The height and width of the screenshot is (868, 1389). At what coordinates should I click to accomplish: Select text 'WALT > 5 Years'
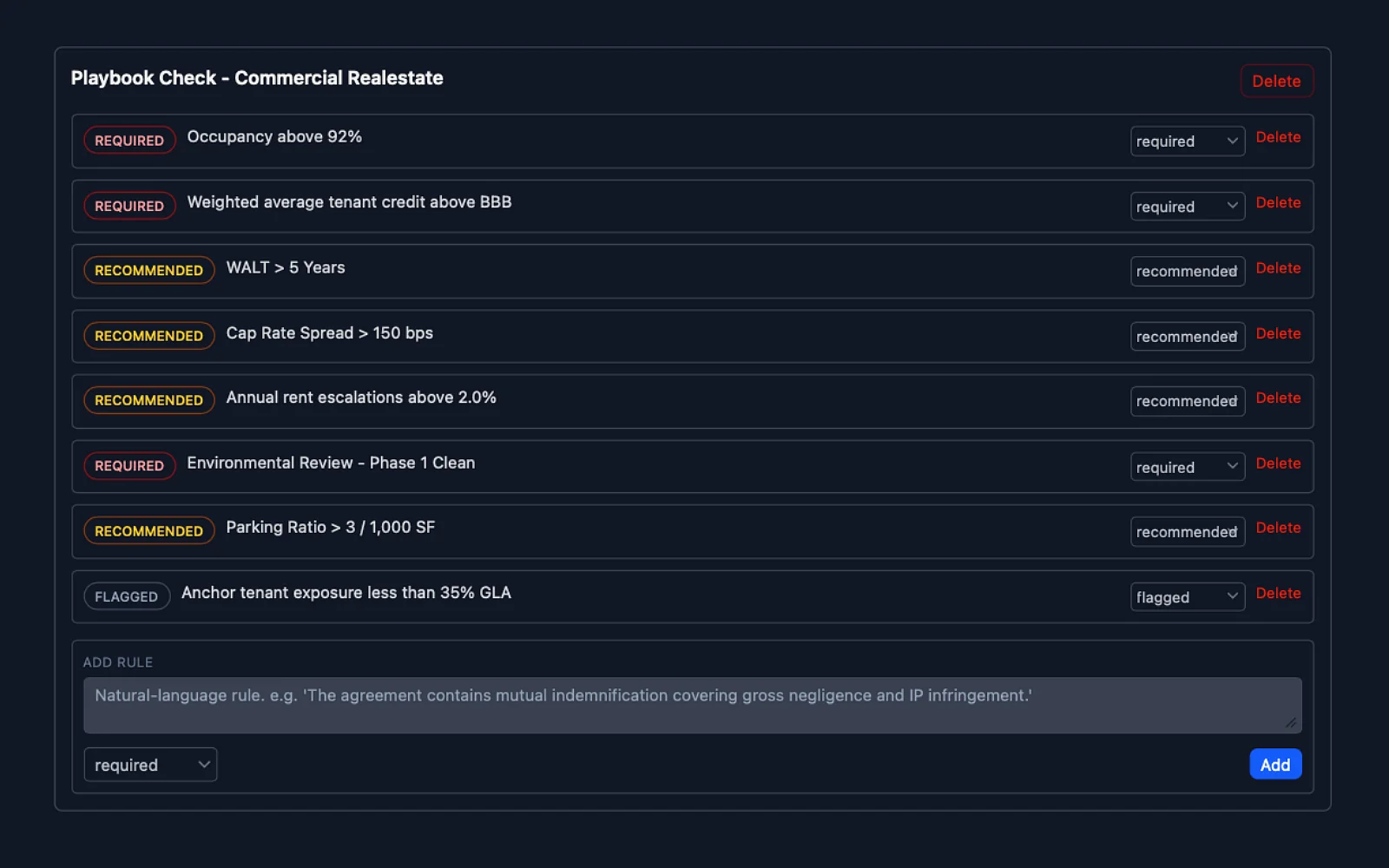[x=286, y=267]
